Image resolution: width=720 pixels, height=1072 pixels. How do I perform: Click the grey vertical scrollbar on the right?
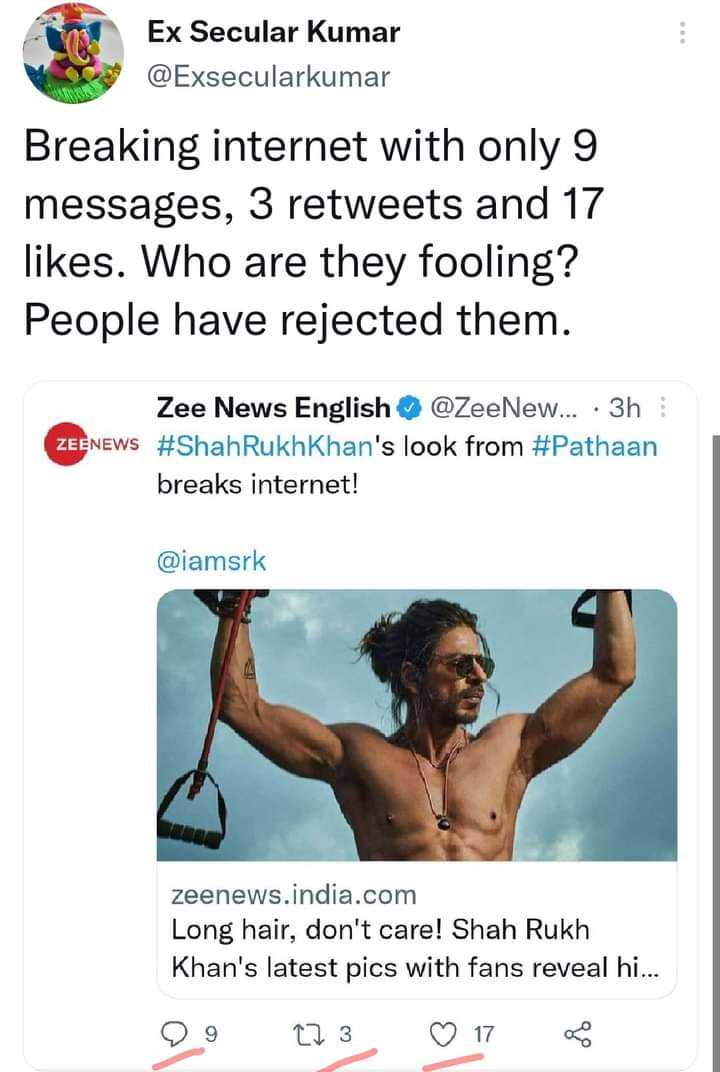click(715, 752)
